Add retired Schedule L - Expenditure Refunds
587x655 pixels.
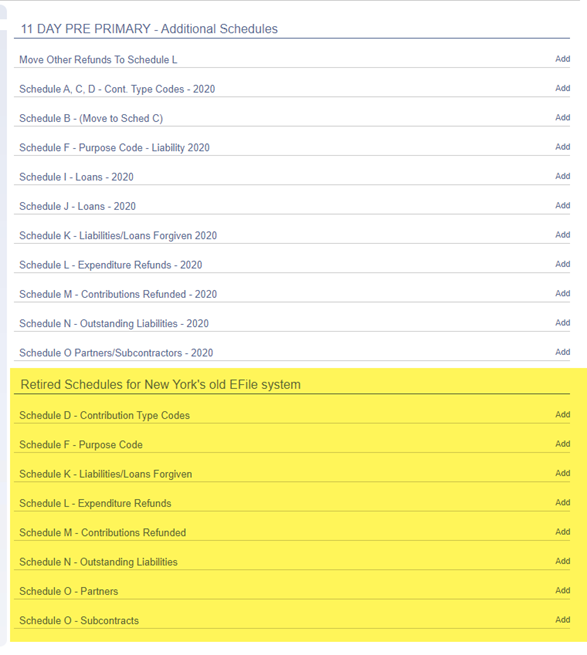562,502
